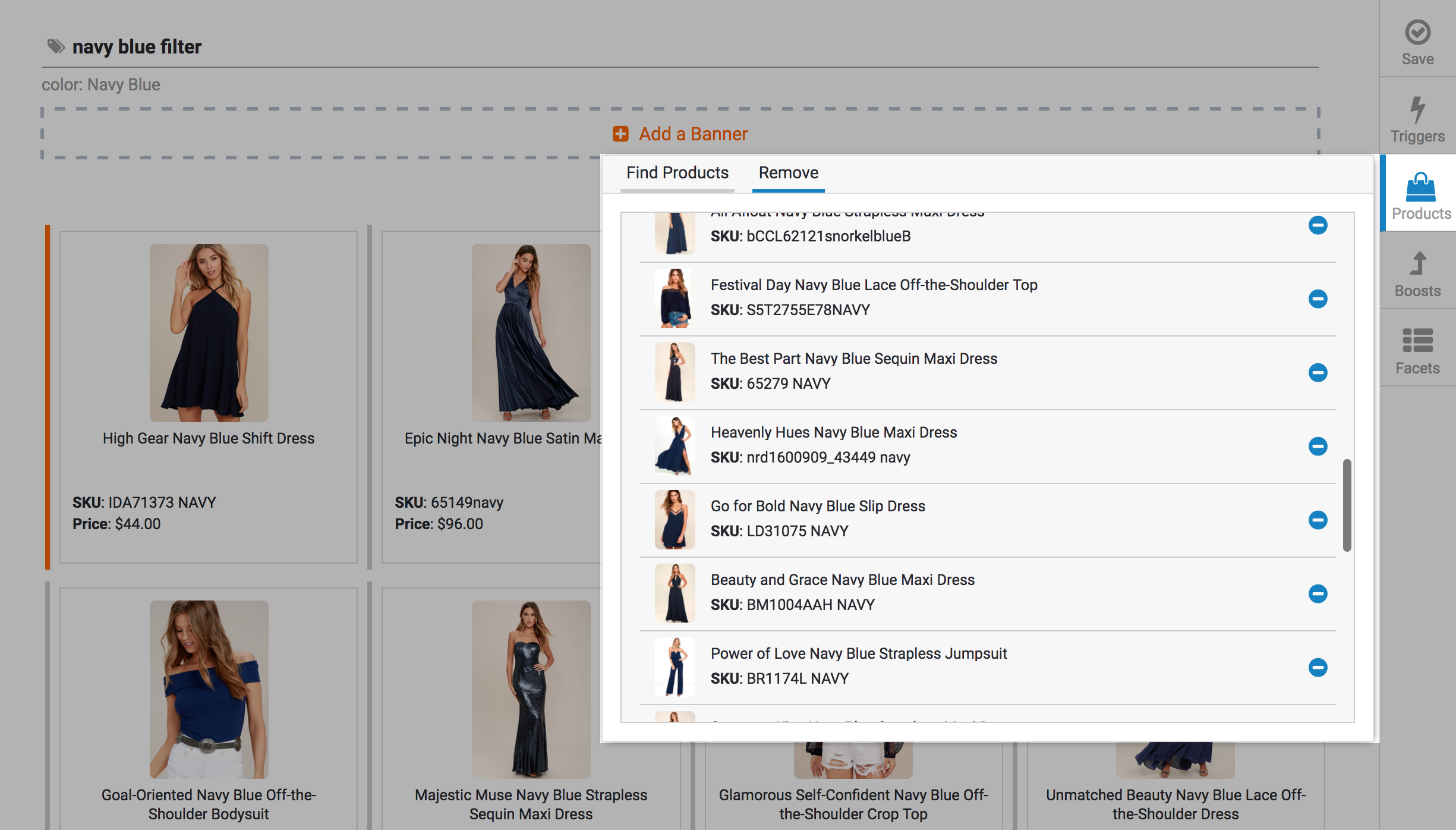Select the Products shopping bag icon
Screen dimensions: 1456x830
coord(1420,187)
